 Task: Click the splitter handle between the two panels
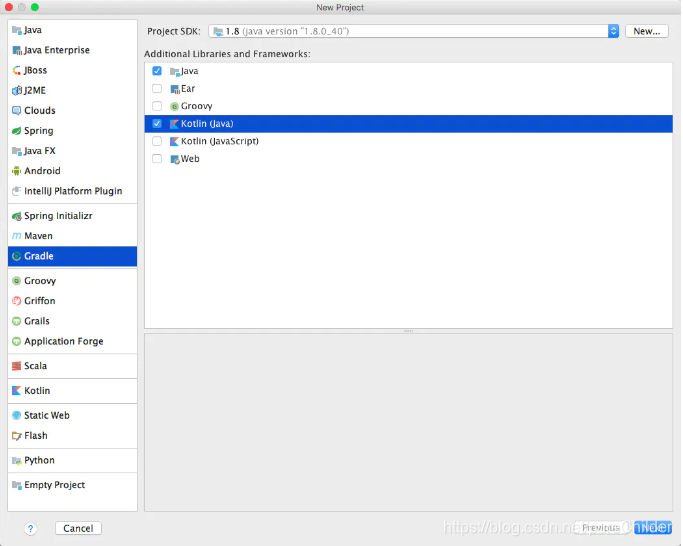point(409,331)
